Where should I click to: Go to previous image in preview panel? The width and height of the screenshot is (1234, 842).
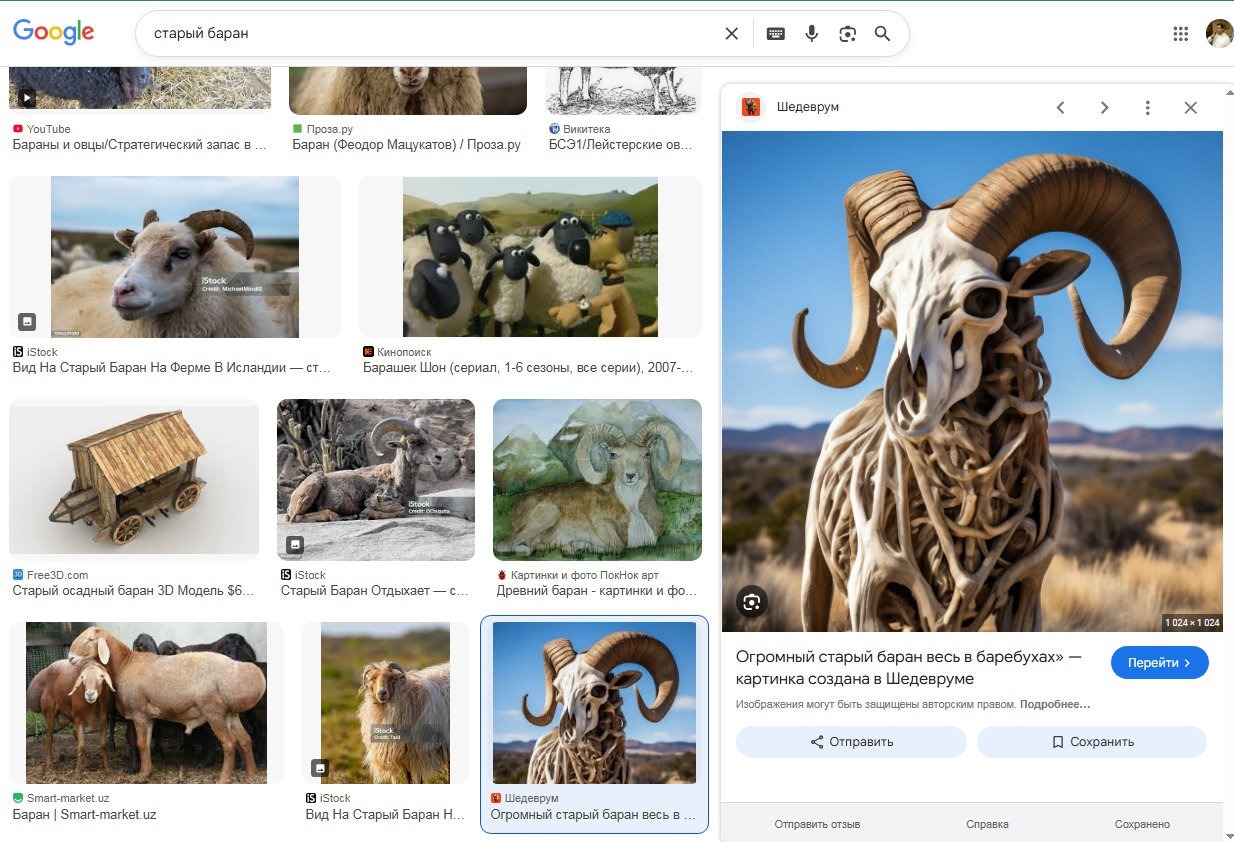1061,108
